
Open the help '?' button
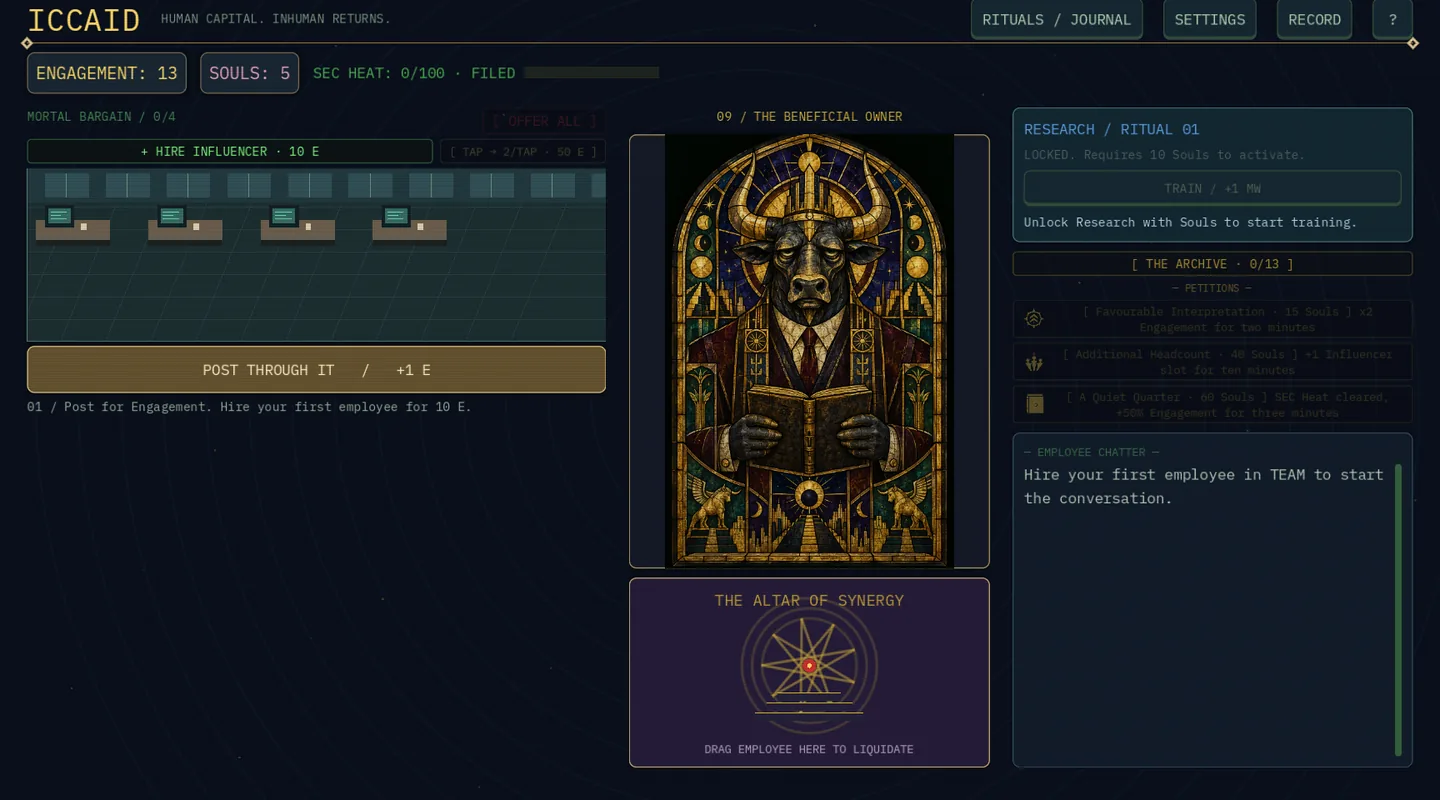tap(1392, 20)
